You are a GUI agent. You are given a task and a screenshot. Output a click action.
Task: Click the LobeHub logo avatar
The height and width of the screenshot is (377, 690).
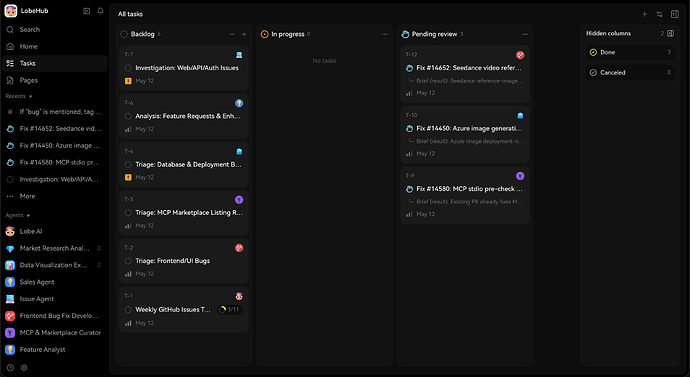(11, 11)
